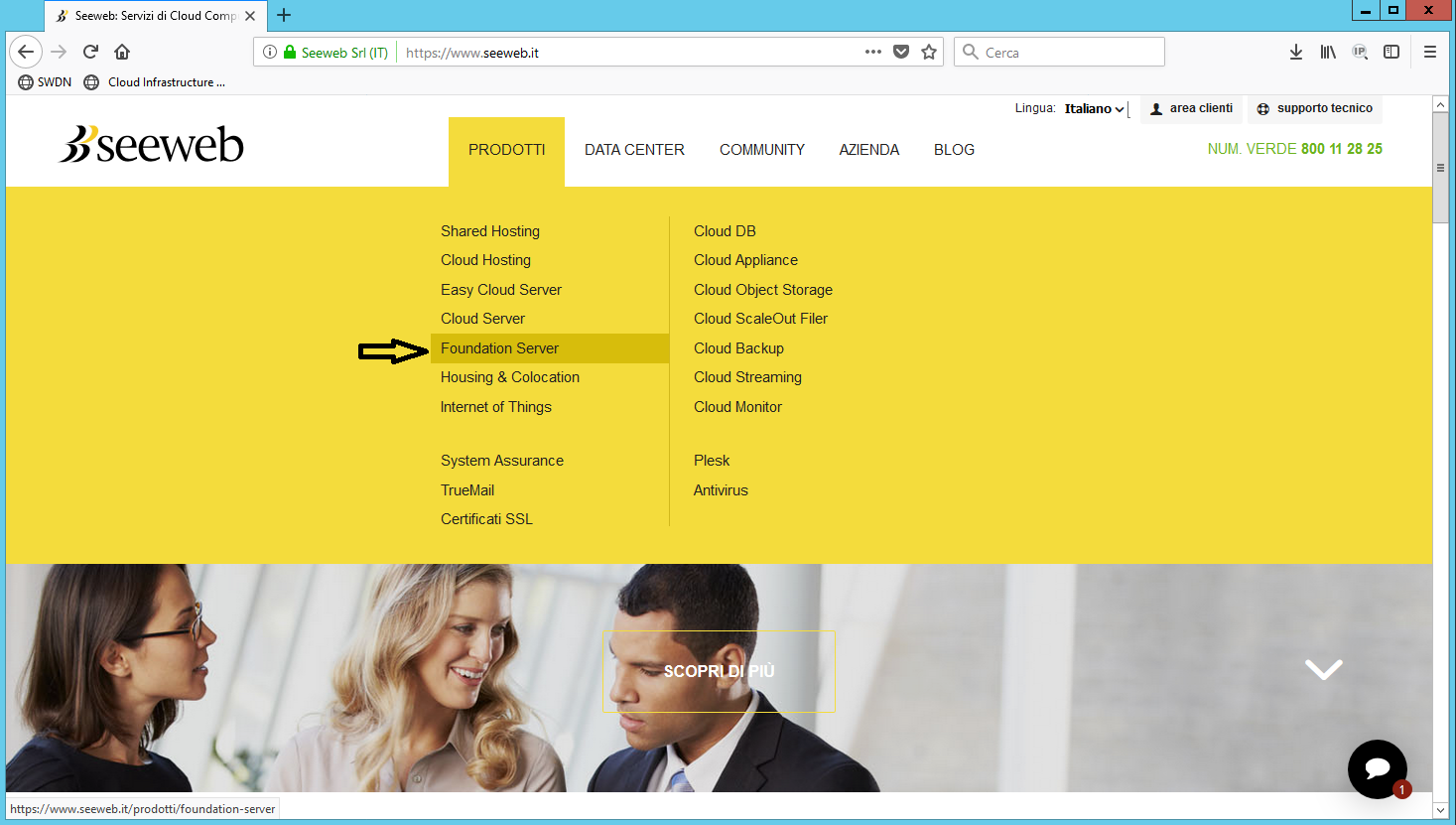Click the scrollbar down arrow
Screen dimensions: 1456x825
1440,810
